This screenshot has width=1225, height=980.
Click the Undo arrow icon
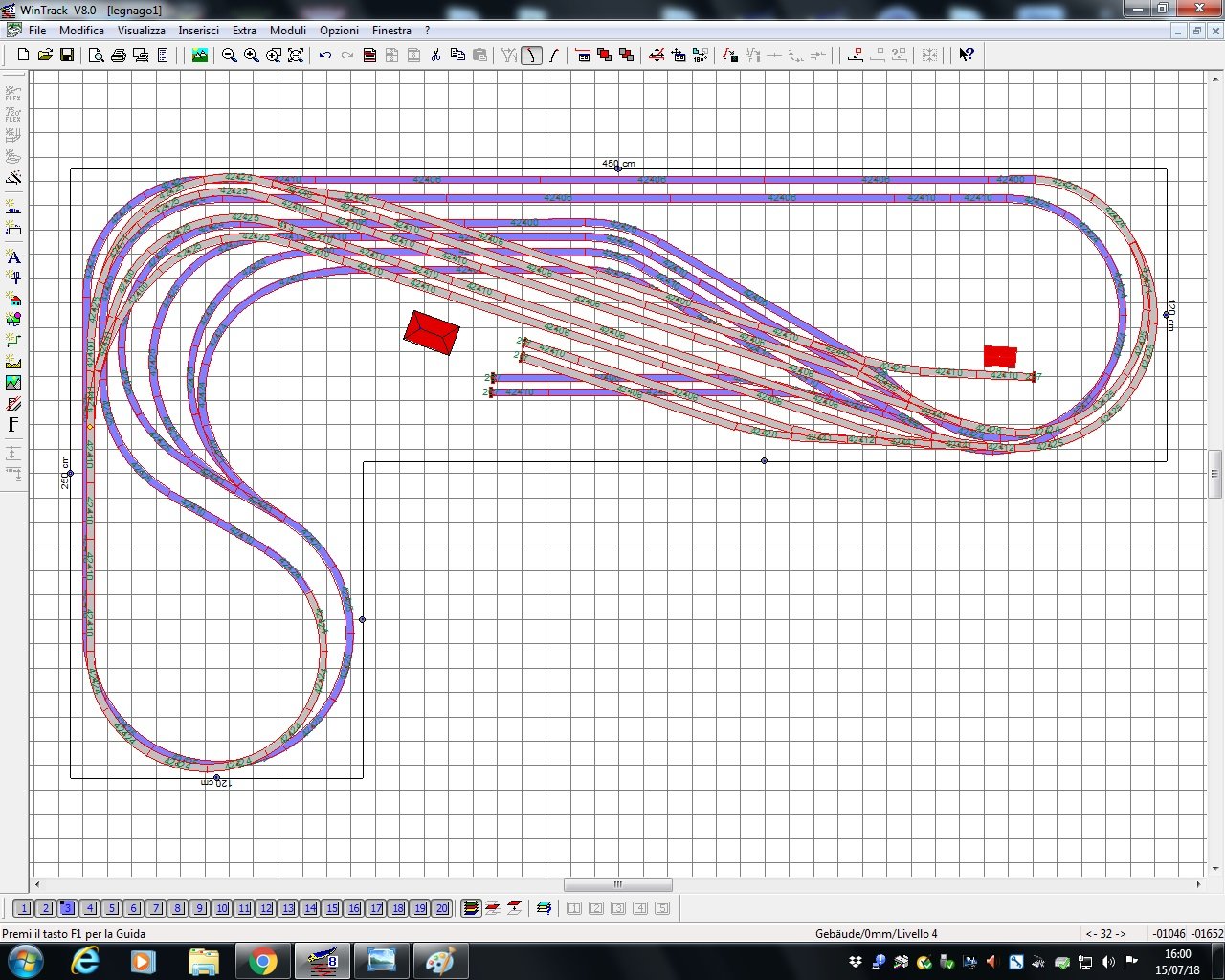pyautogui.click(x=325, y=56)
